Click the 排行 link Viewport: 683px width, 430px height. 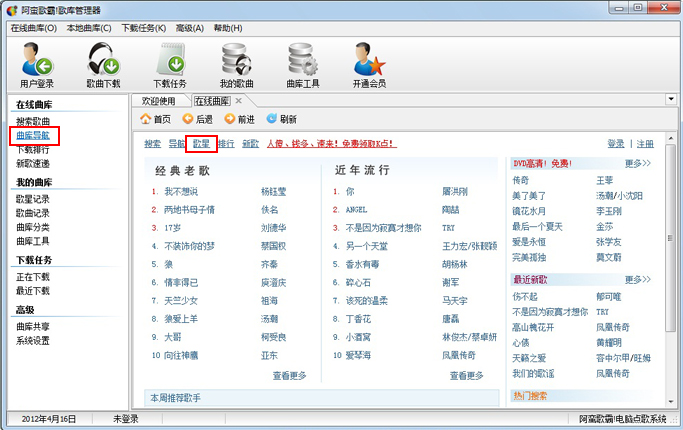[226, 144]
